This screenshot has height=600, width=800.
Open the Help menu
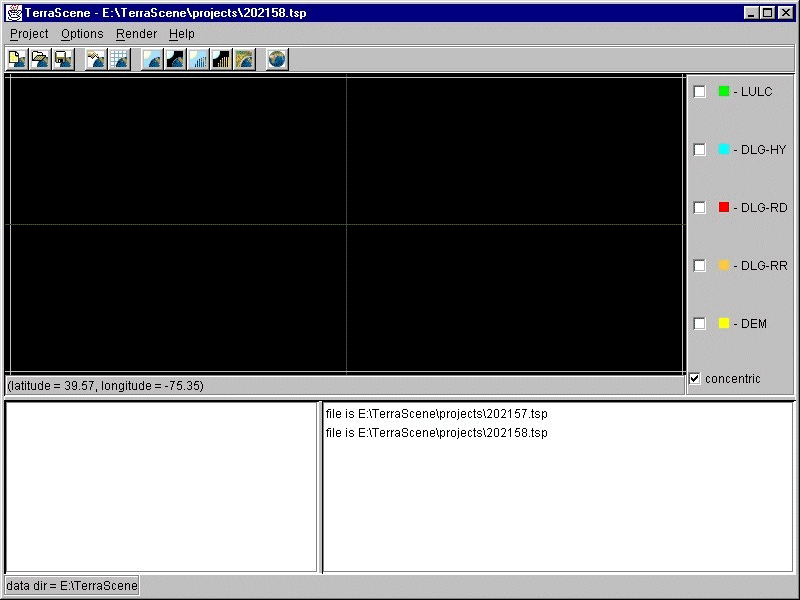pos(182,34)
